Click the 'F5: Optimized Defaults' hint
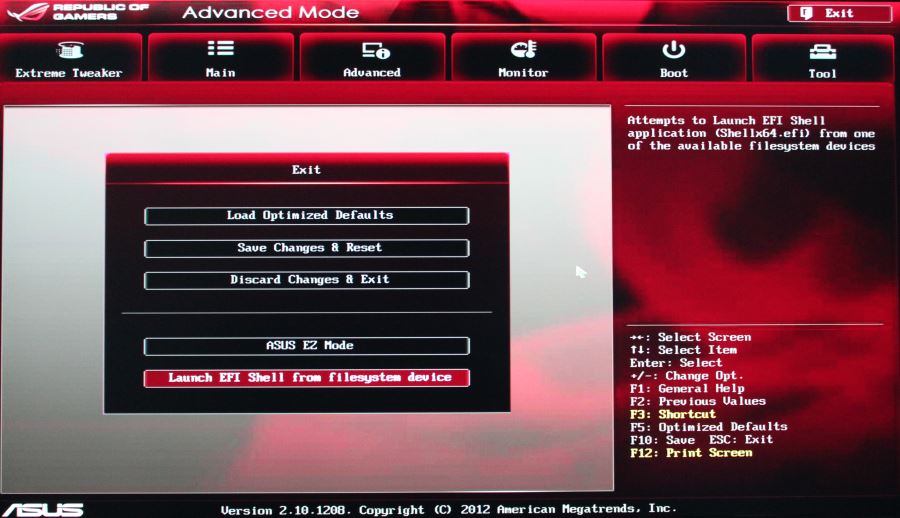Screen dimensions: 900x518 coord(708,427)
